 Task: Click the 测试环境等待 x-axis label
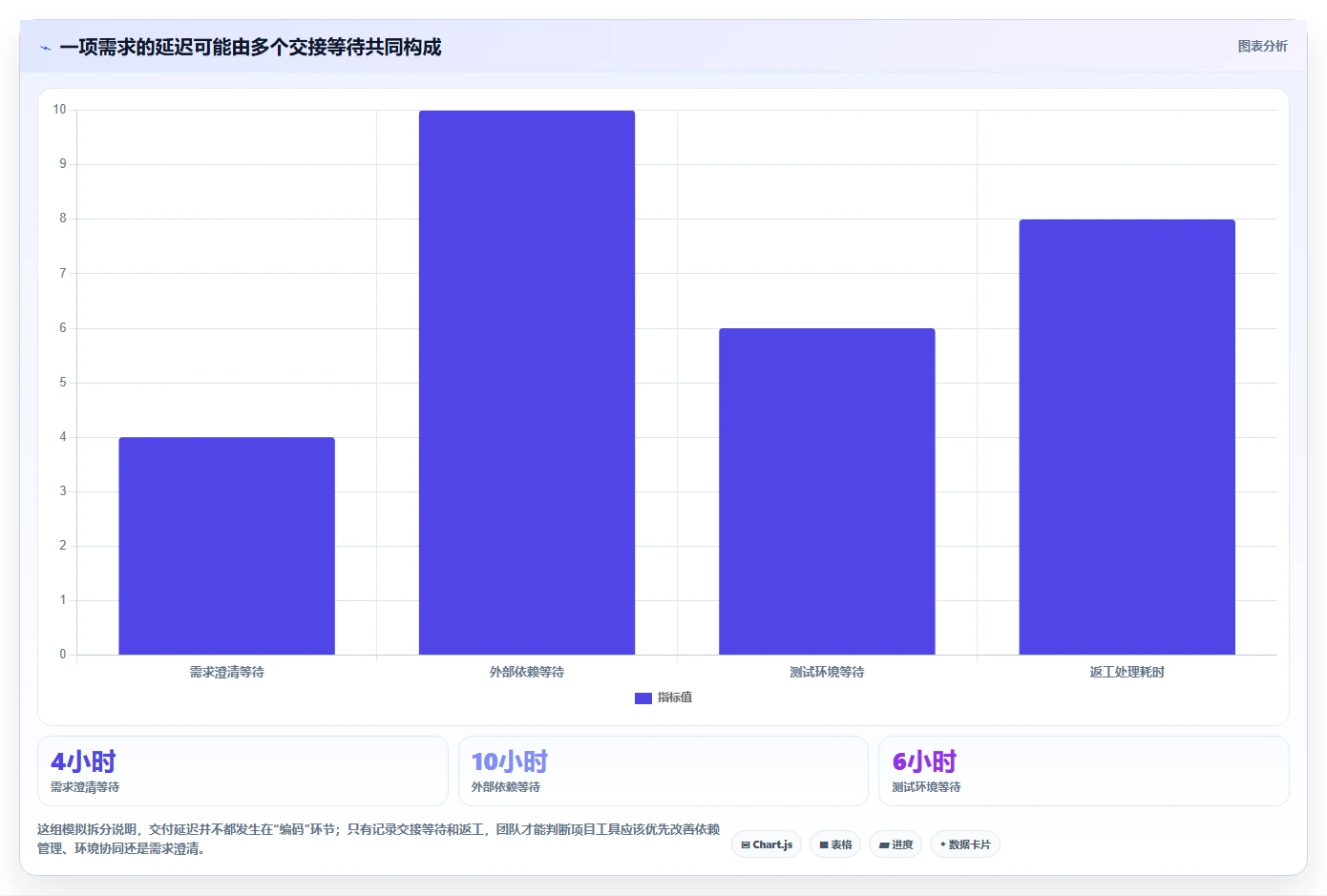827,673
